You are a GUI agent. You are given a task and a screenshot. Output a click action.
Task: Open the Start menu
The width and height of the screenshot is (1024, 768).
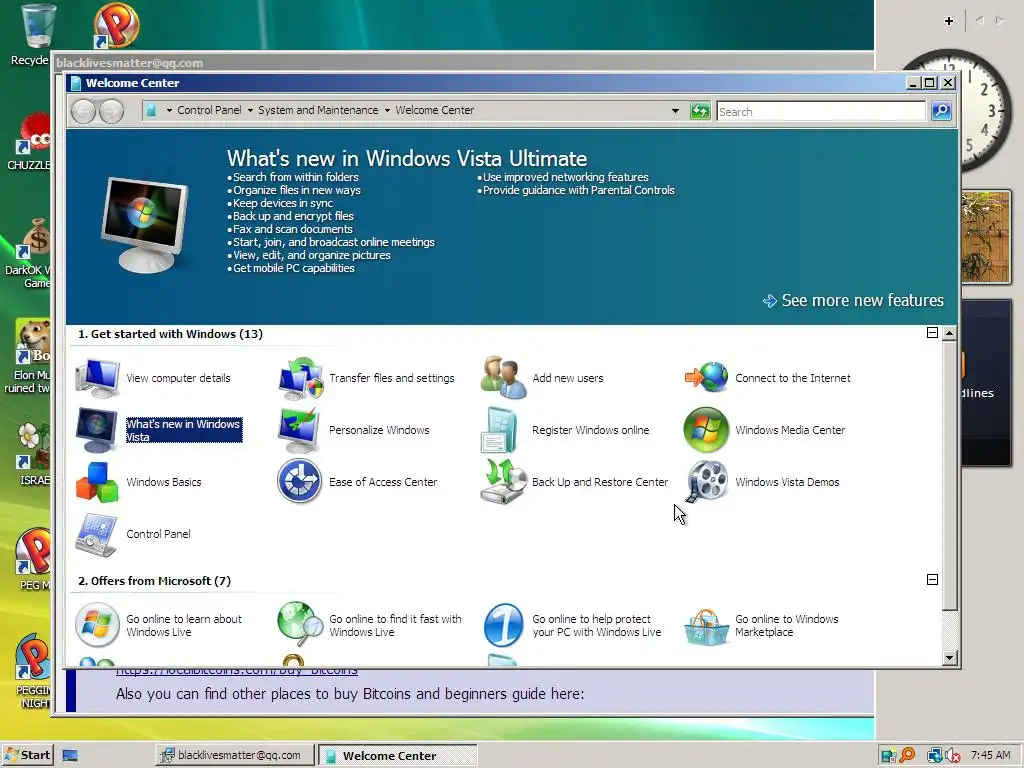(27, 755)
